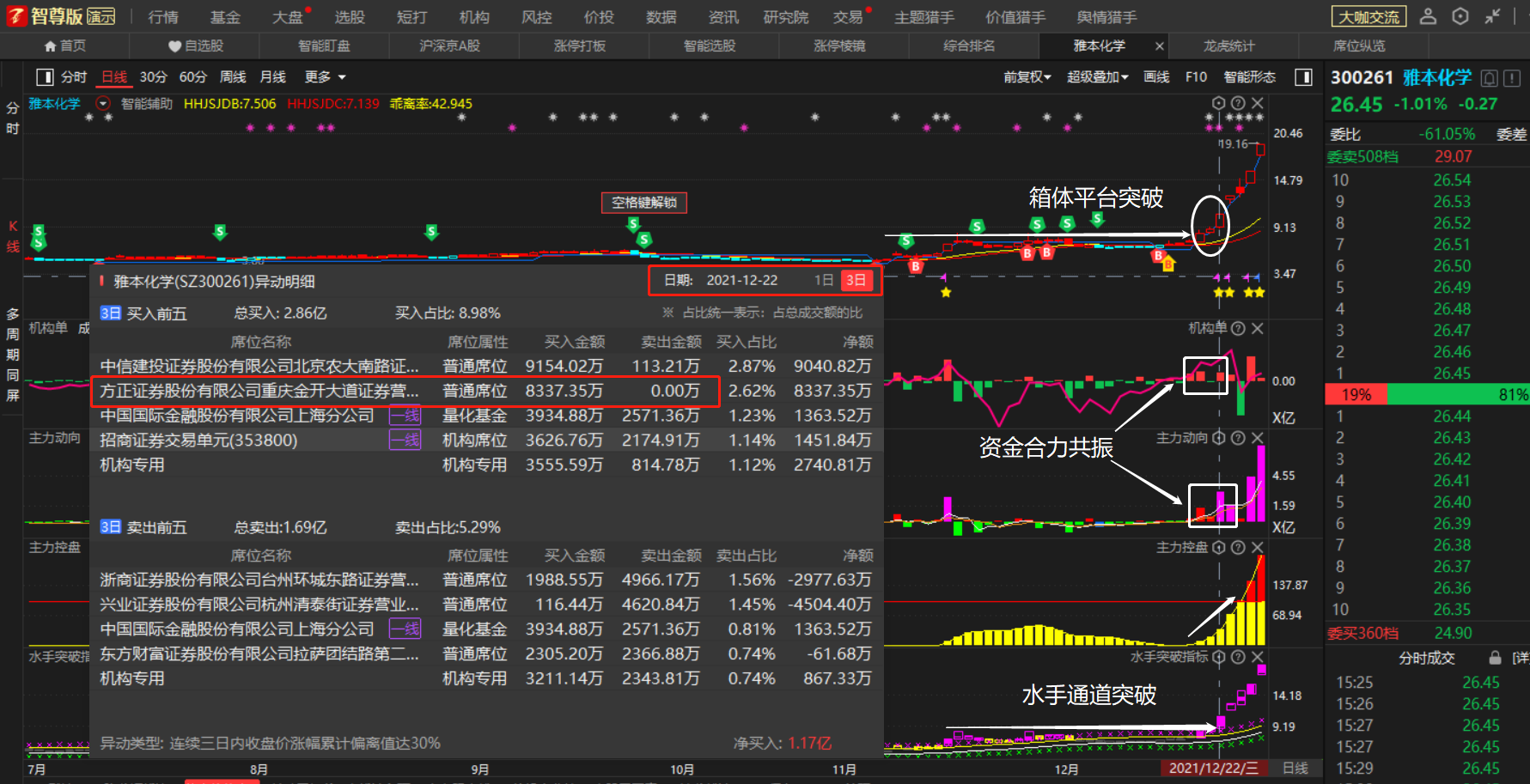Click the 分时 vertical side tab
Viewport: 1530px width, 784px height.
[12, 119]
